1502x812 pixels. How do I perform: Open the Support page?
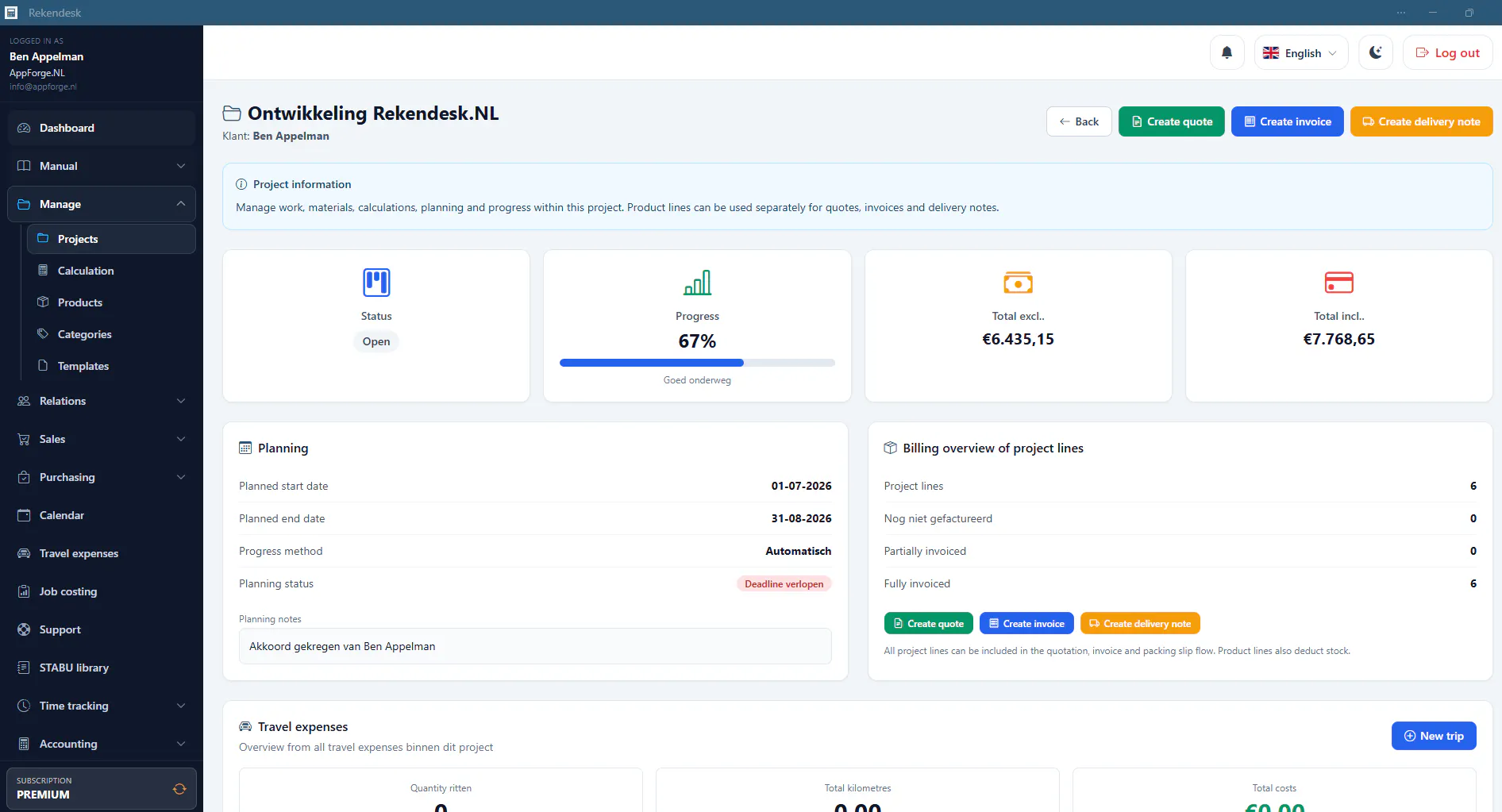pyautogui.click(x=102, y=629)
